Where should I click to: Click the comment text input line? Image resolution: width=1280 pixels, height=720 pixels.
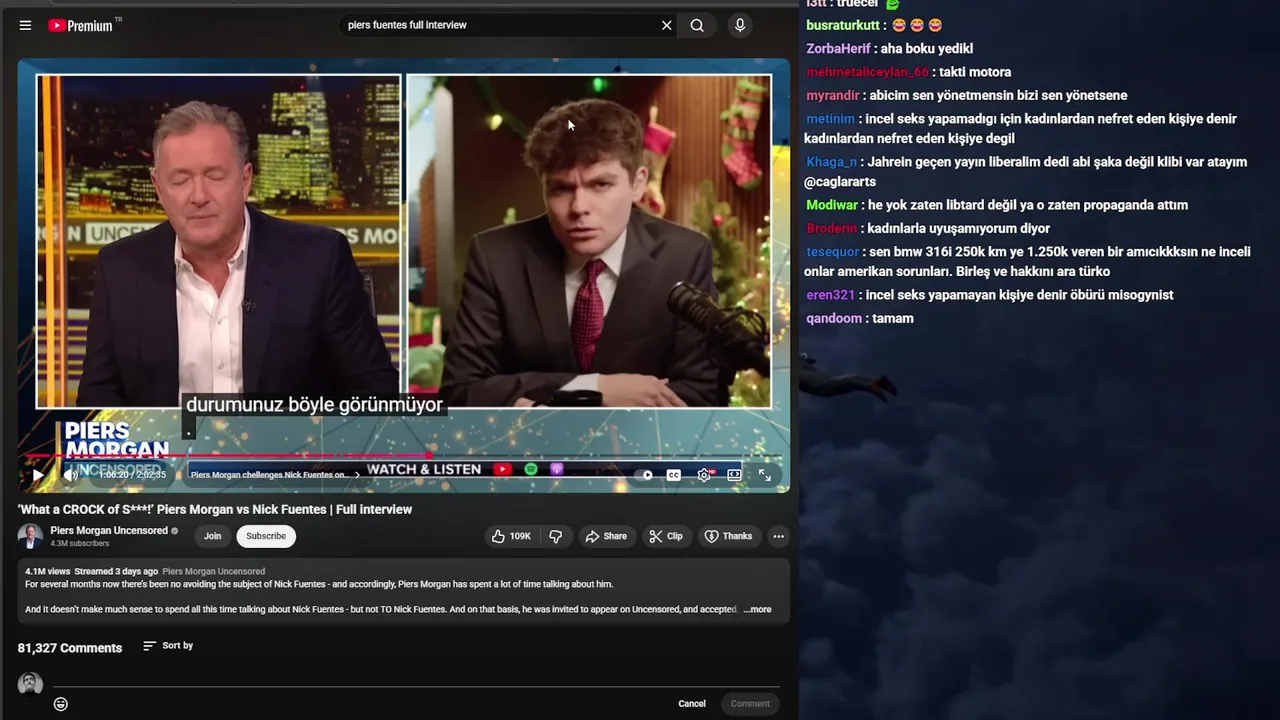pyautogui.click(x=415, y=682)
